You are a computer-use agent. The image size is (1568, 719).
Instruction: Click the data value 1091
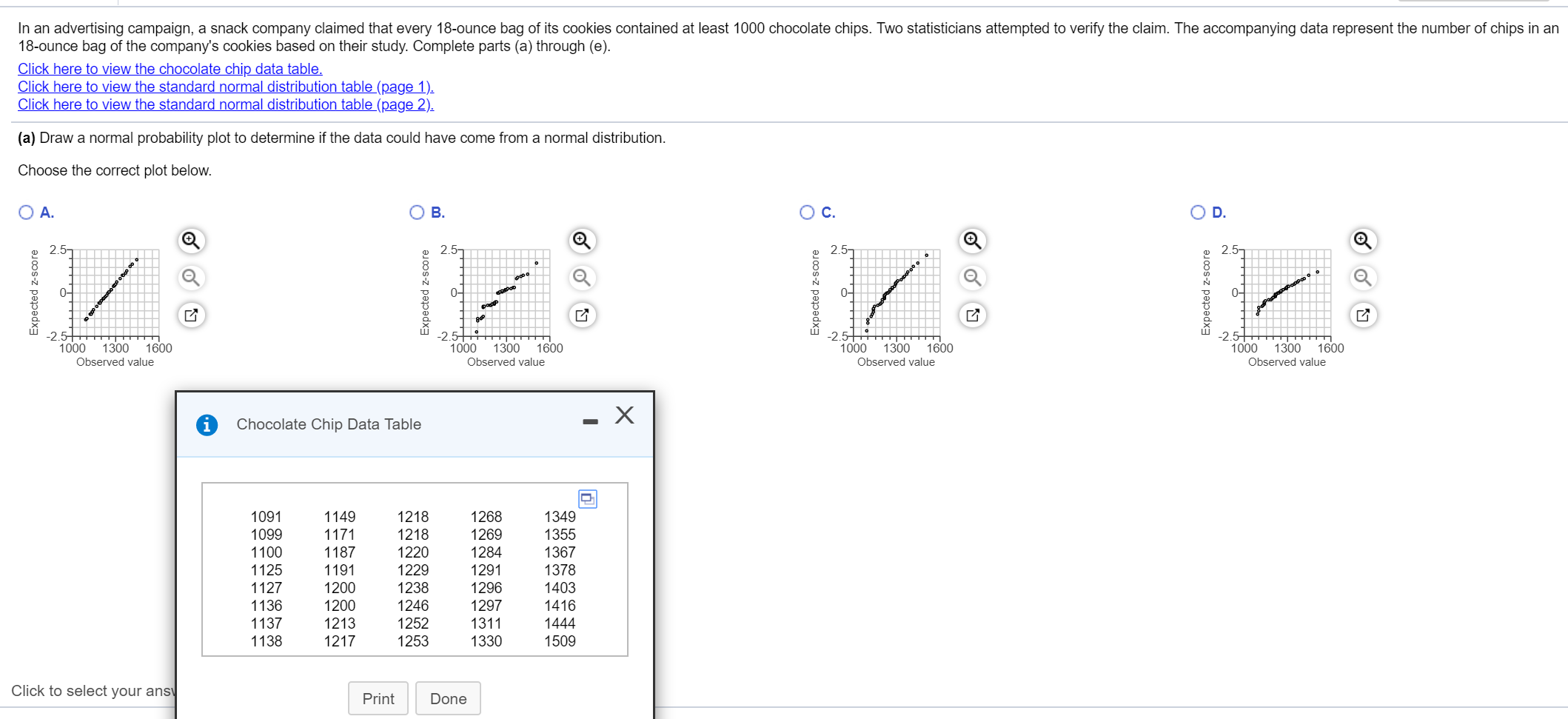click(x=267, y=517)
